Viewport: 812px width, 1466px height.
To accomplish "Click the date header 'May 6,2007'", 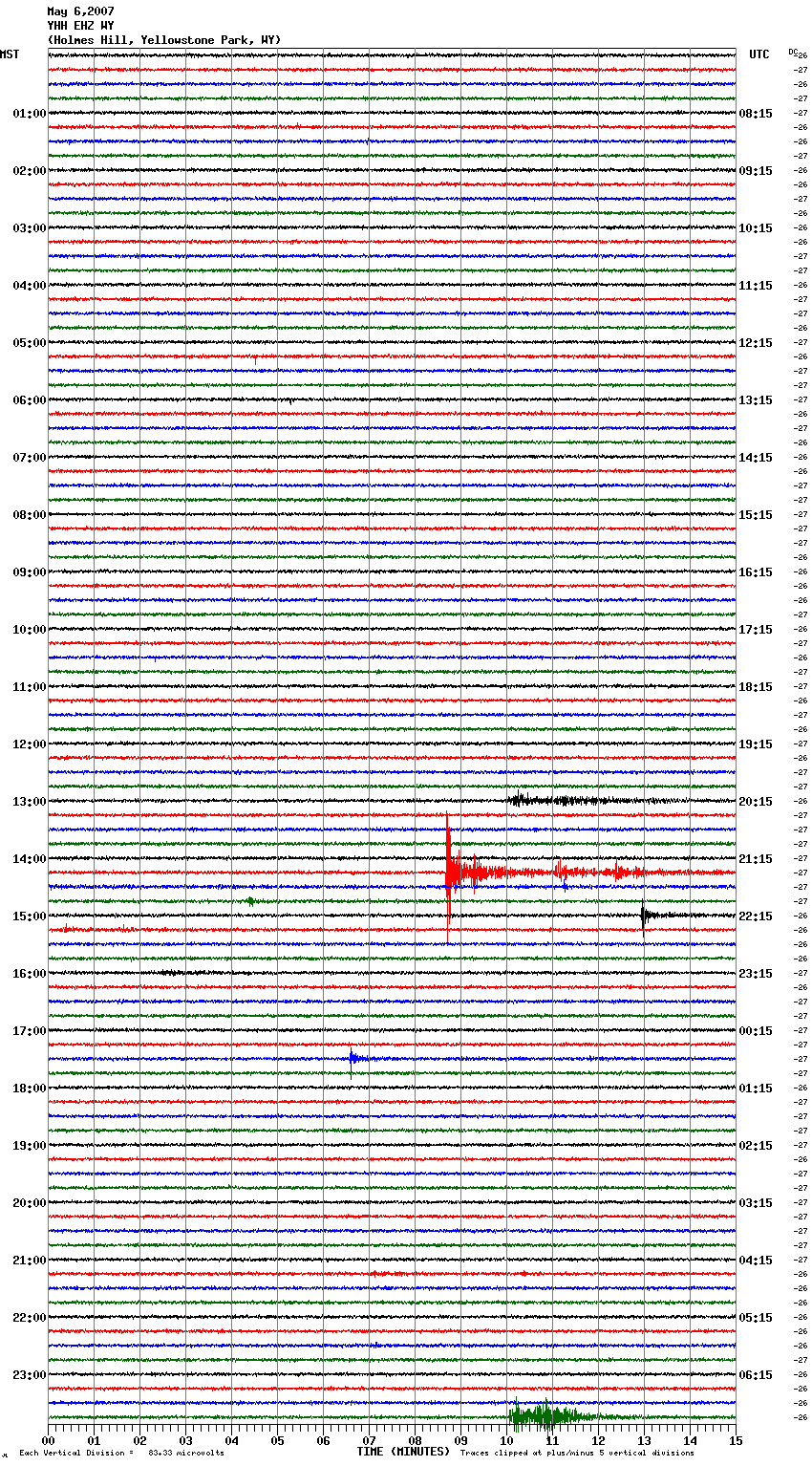I will pos(80,11).
